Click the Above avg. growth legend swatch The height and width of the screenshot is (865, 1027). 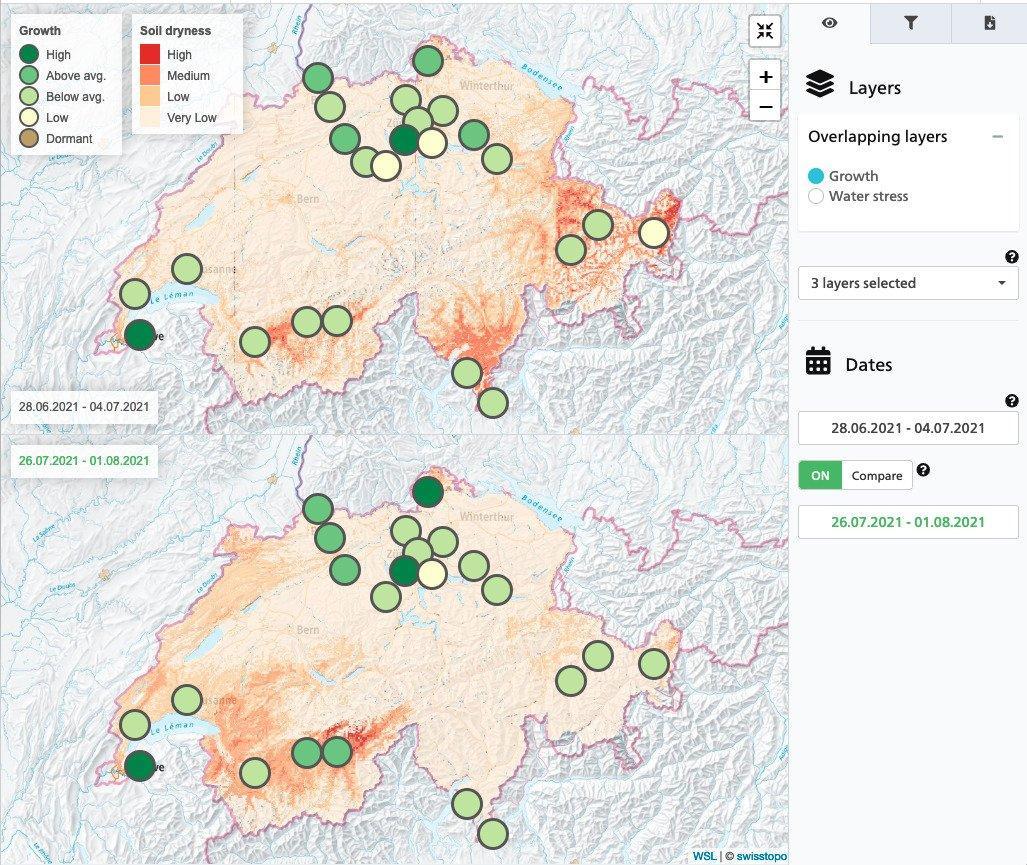pos(29,75)
